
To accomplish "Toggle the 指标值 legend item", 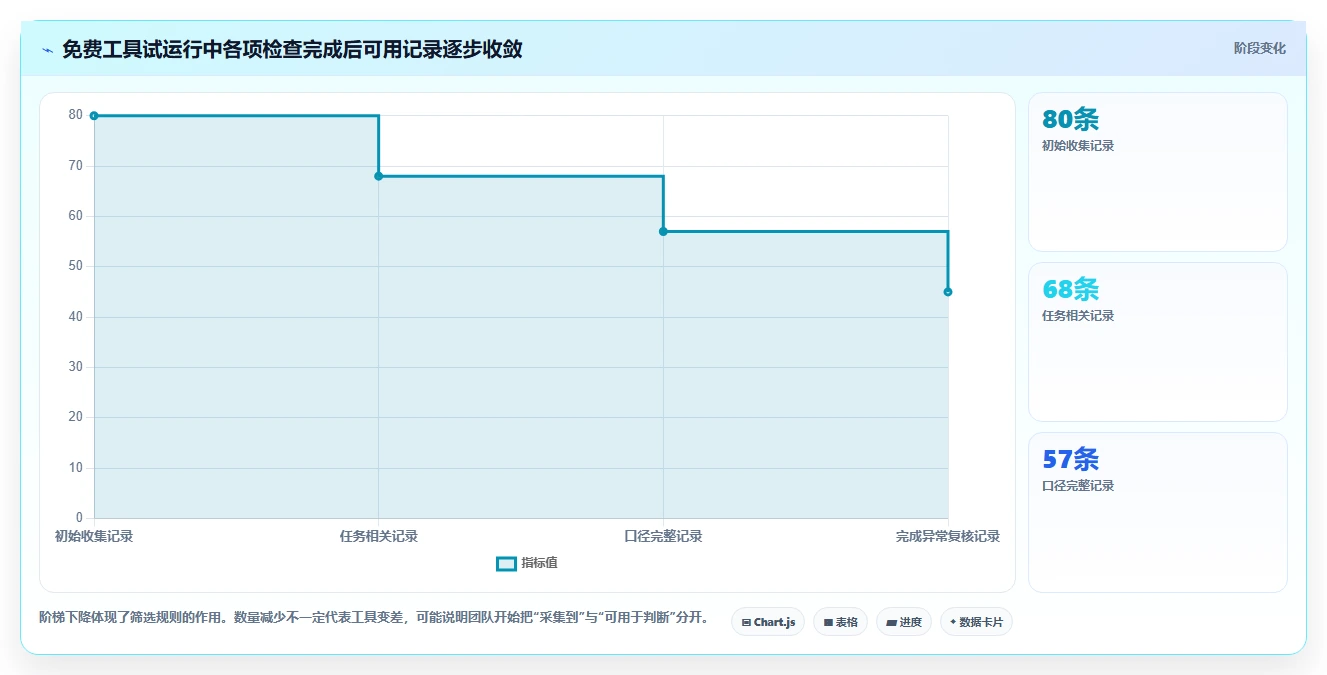I will [527, 563].
